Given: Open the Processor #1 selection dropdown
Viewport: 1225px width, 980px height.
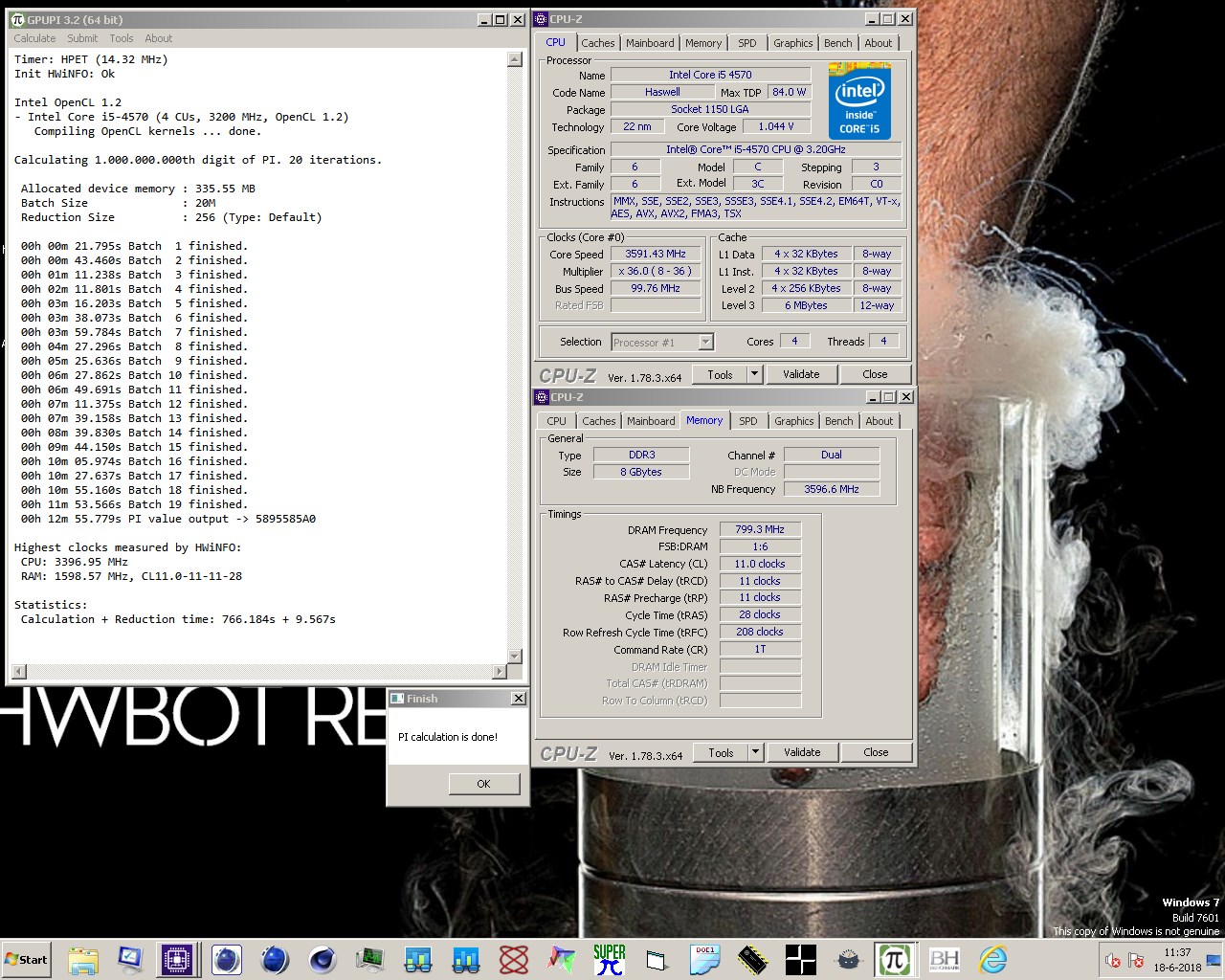Looking at the screenshot, I should 662,342.
